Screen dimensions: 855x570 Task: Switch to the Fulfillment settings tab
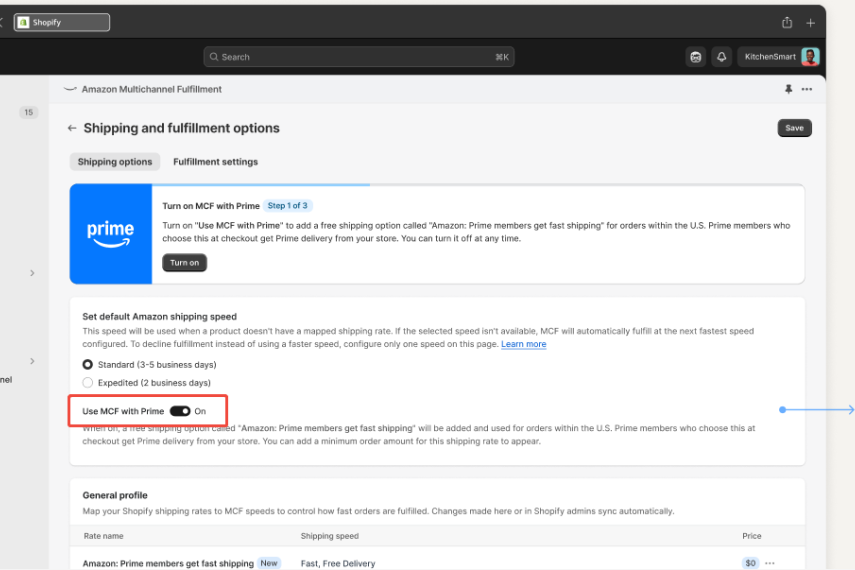pos(215,161)
